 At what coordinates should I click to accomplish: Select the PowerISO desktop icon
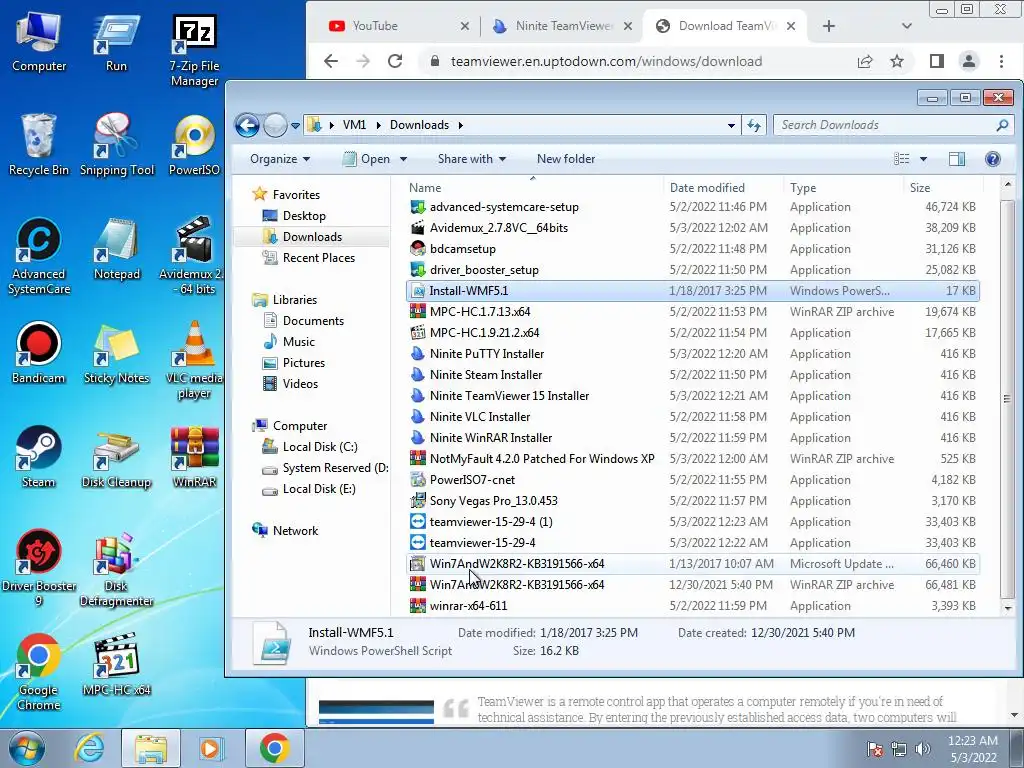tap(194, 145)
